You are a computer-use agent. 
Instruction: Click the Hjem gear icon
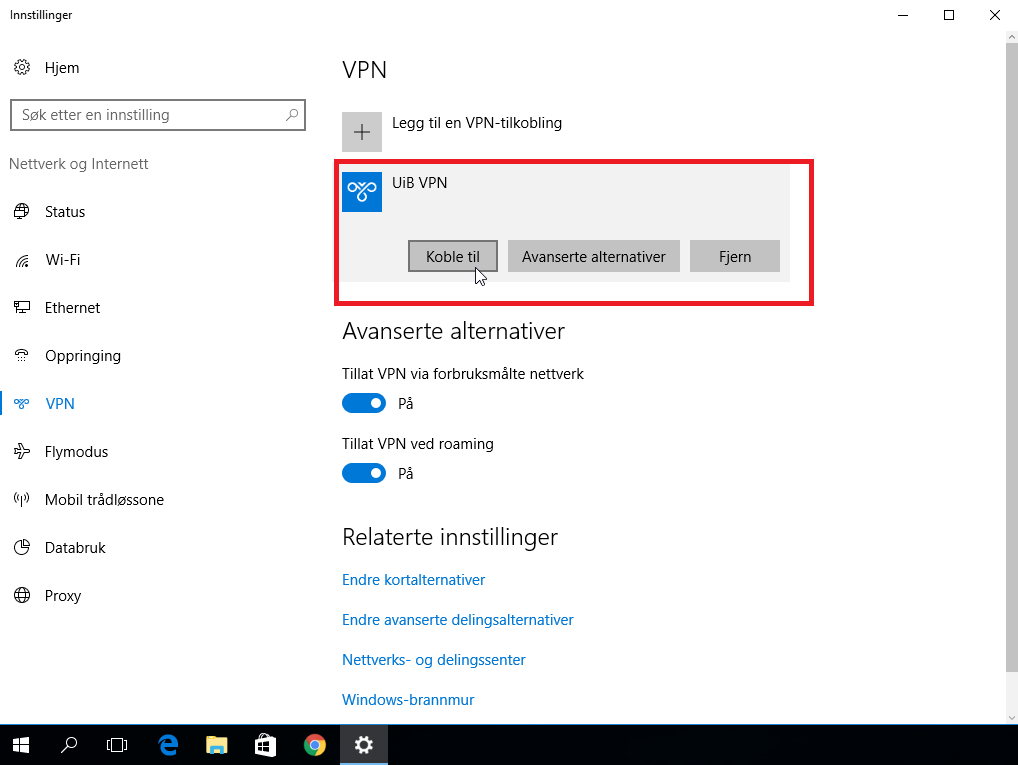(x=22, y=68)
